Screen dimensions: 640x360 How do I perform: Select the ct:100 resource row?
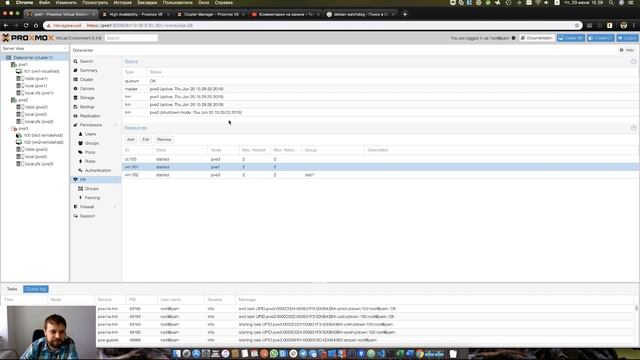[x=380, y=159]
